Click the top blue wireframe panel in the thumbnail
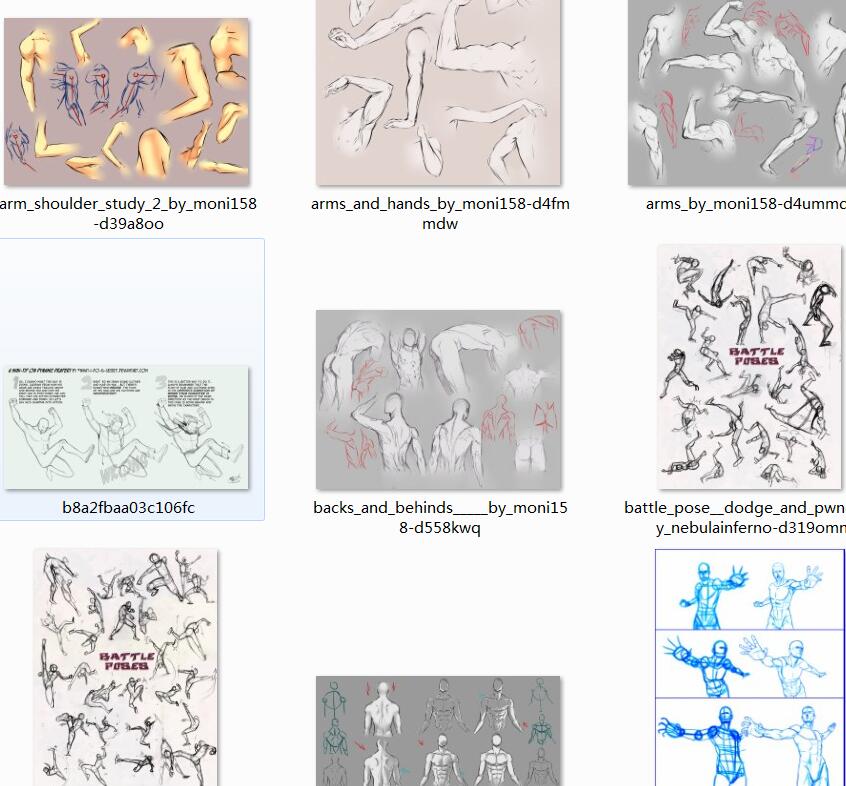 [x=749, y=590]
